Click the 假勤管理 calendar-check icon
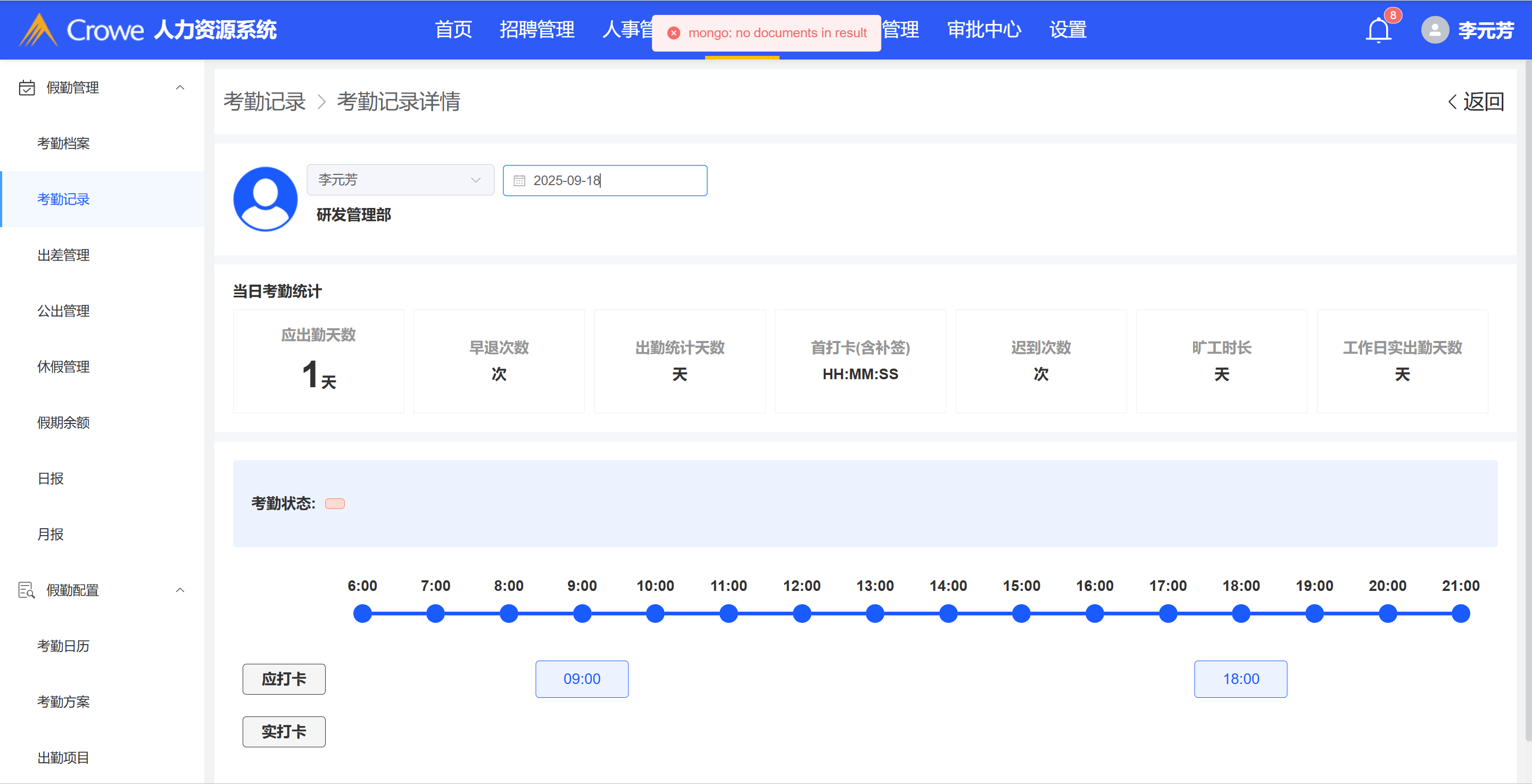1532x784 pixels. (x=27, y=88)
